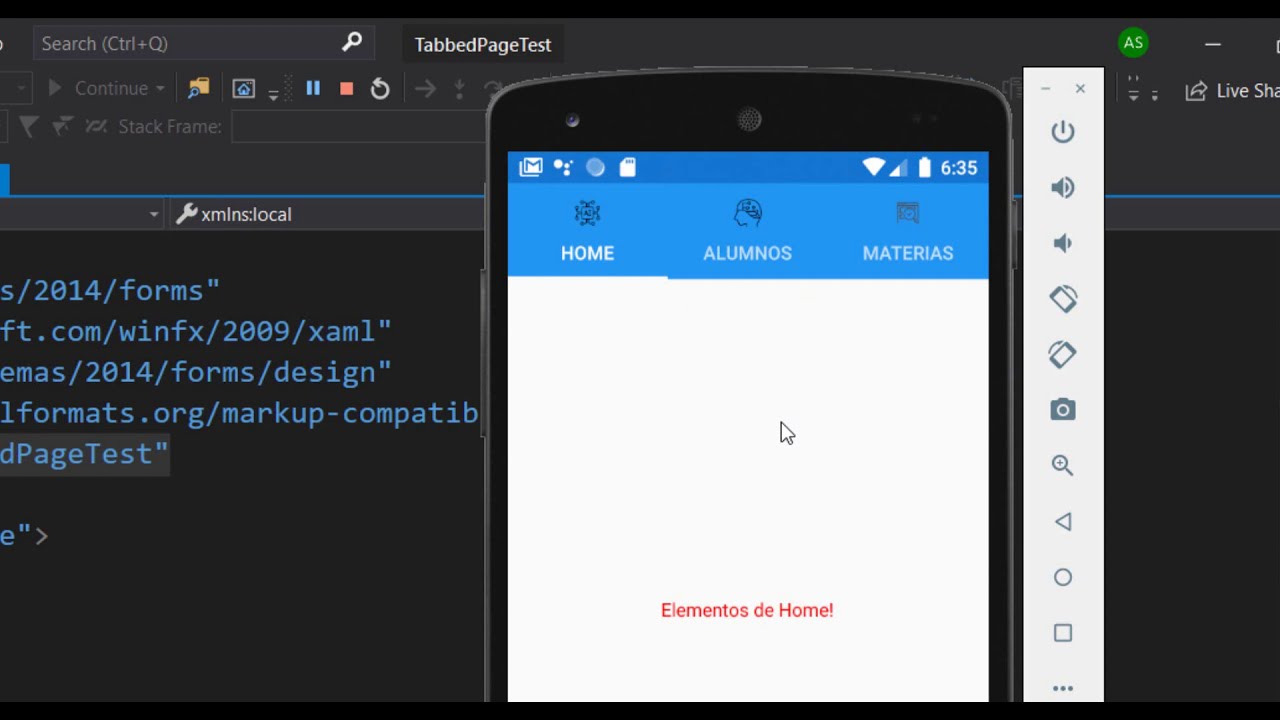Click the 6:35 clock in the Android status bar
Screen dimensions: 1280x720
[959, 168]
